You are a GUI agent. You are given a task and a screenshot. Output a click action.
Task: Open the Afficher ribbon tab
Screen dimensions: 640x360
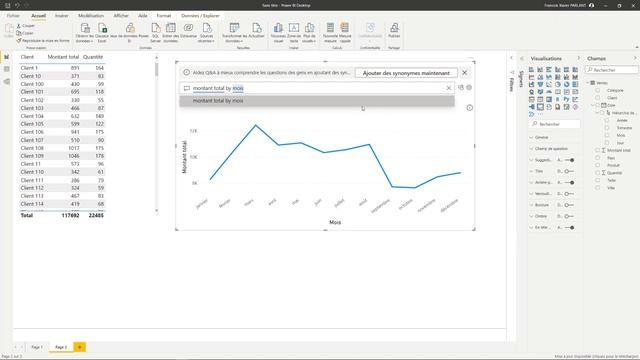(121, 16)
